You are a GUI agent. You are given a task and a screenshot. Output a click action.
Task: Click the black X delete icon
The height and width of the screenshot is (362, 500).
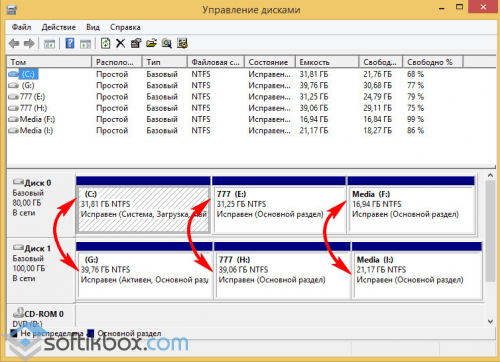pyautogui.click(x=120, y=43)
